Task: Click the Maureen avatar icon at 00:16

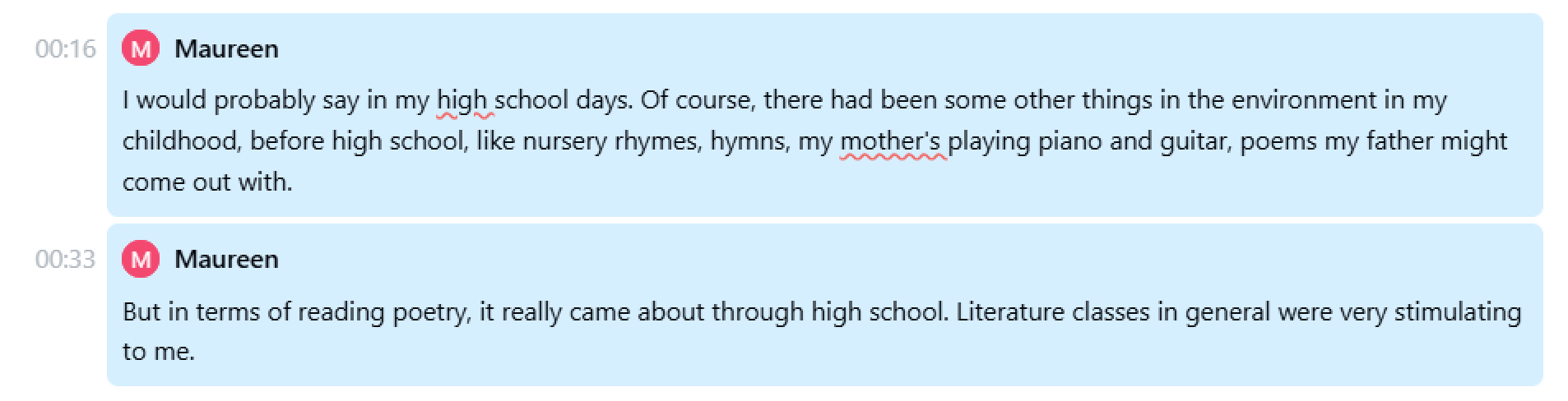Action: (x=141, y=48)
